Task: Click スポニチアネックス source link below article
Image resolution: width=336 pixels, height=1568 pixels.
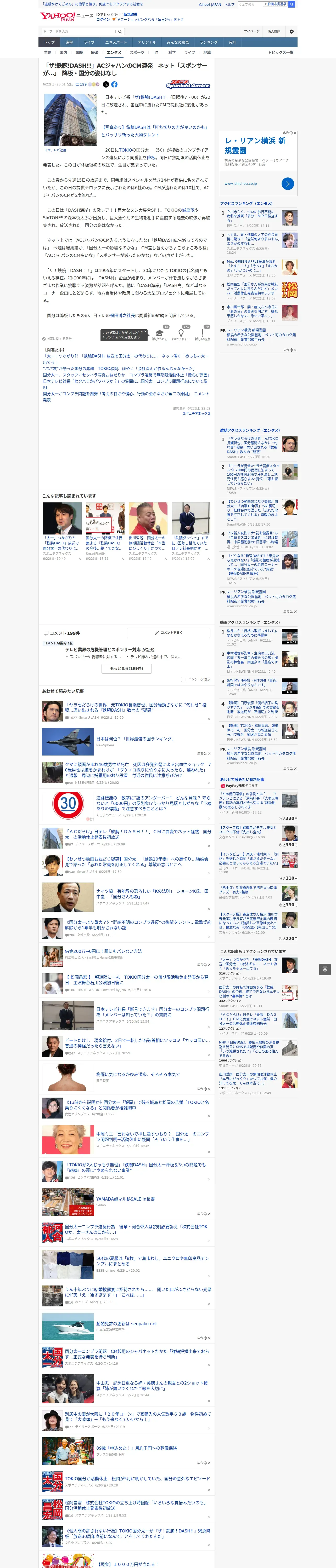Action: pyautogui.click(x=196, y=413)
